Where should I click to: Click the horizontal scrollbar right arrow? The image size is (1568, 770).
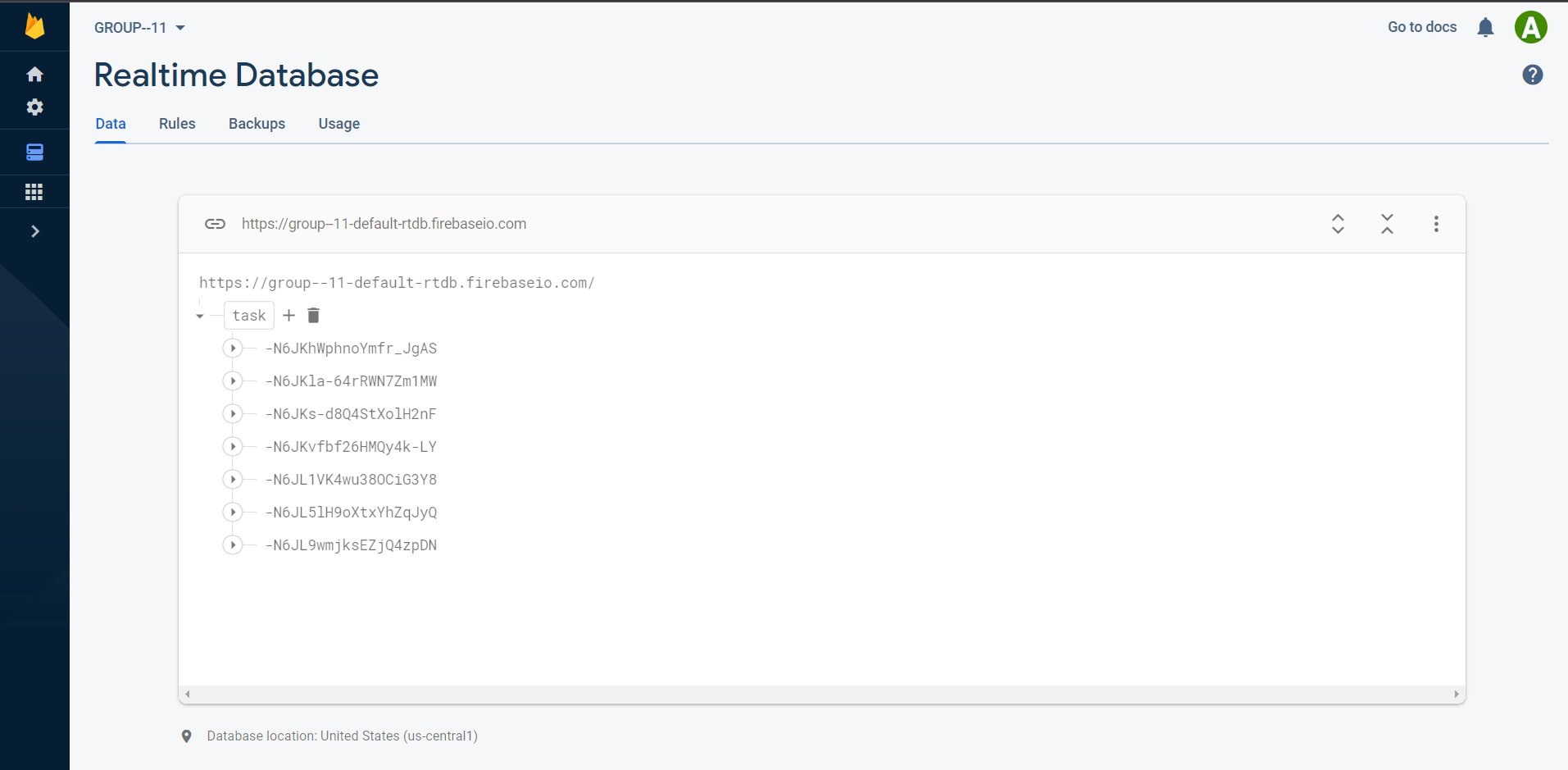[x=1456, y=694]
